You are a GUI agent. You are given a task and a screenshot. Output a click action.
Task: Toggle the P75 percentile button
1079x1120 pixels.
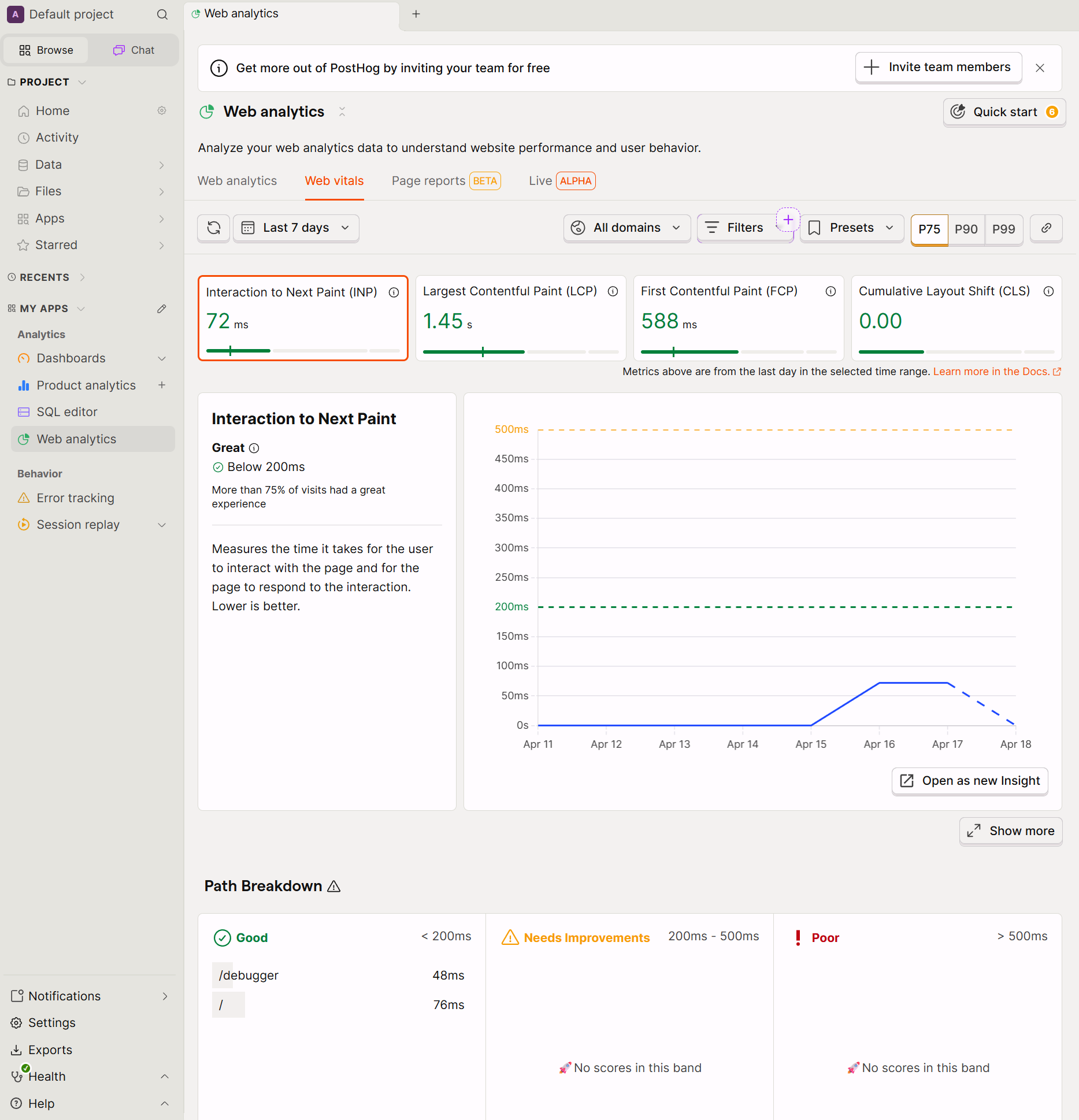(x=929, y=229)
